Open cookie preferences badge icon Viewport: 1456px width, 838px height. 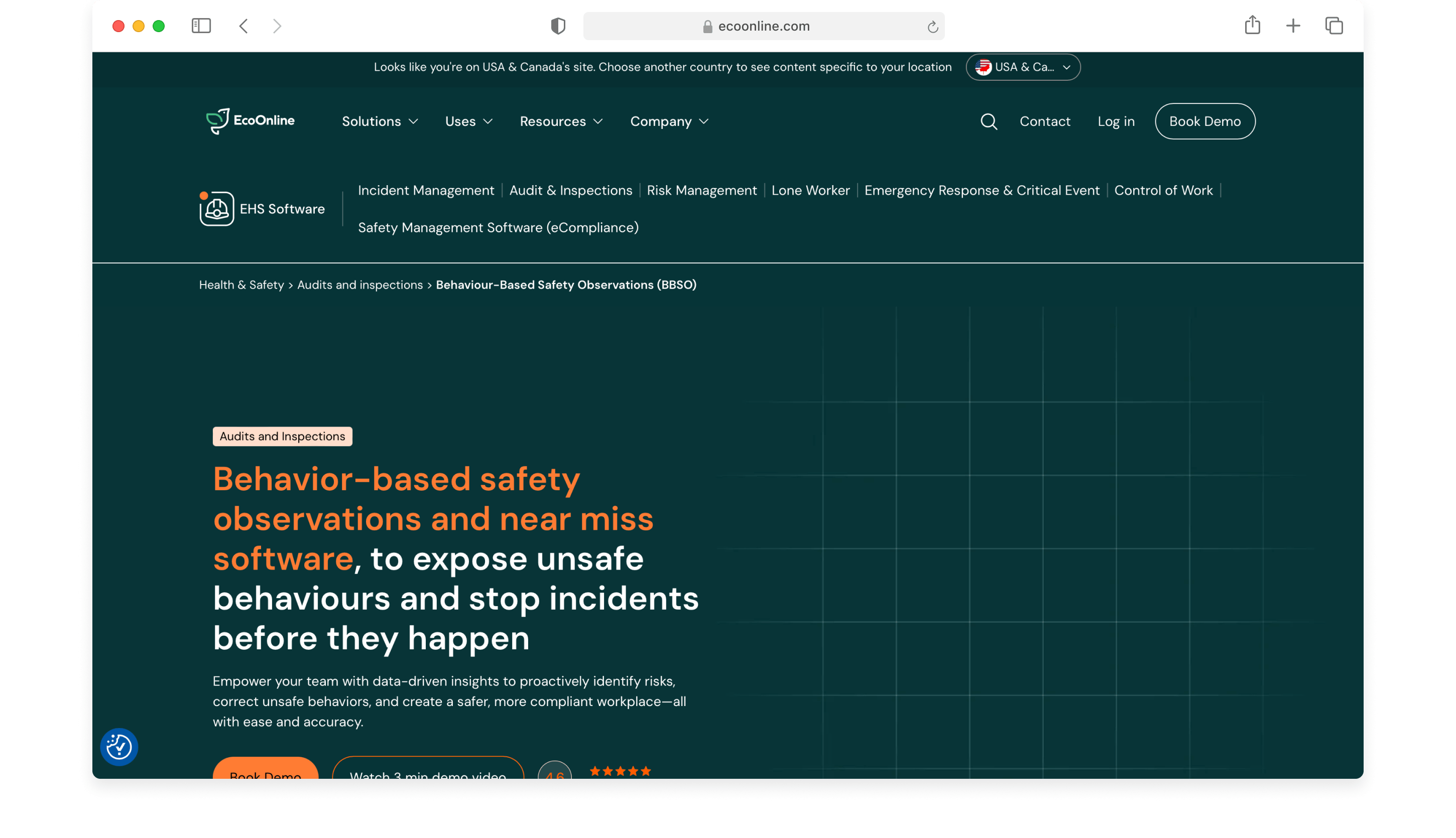119,747
